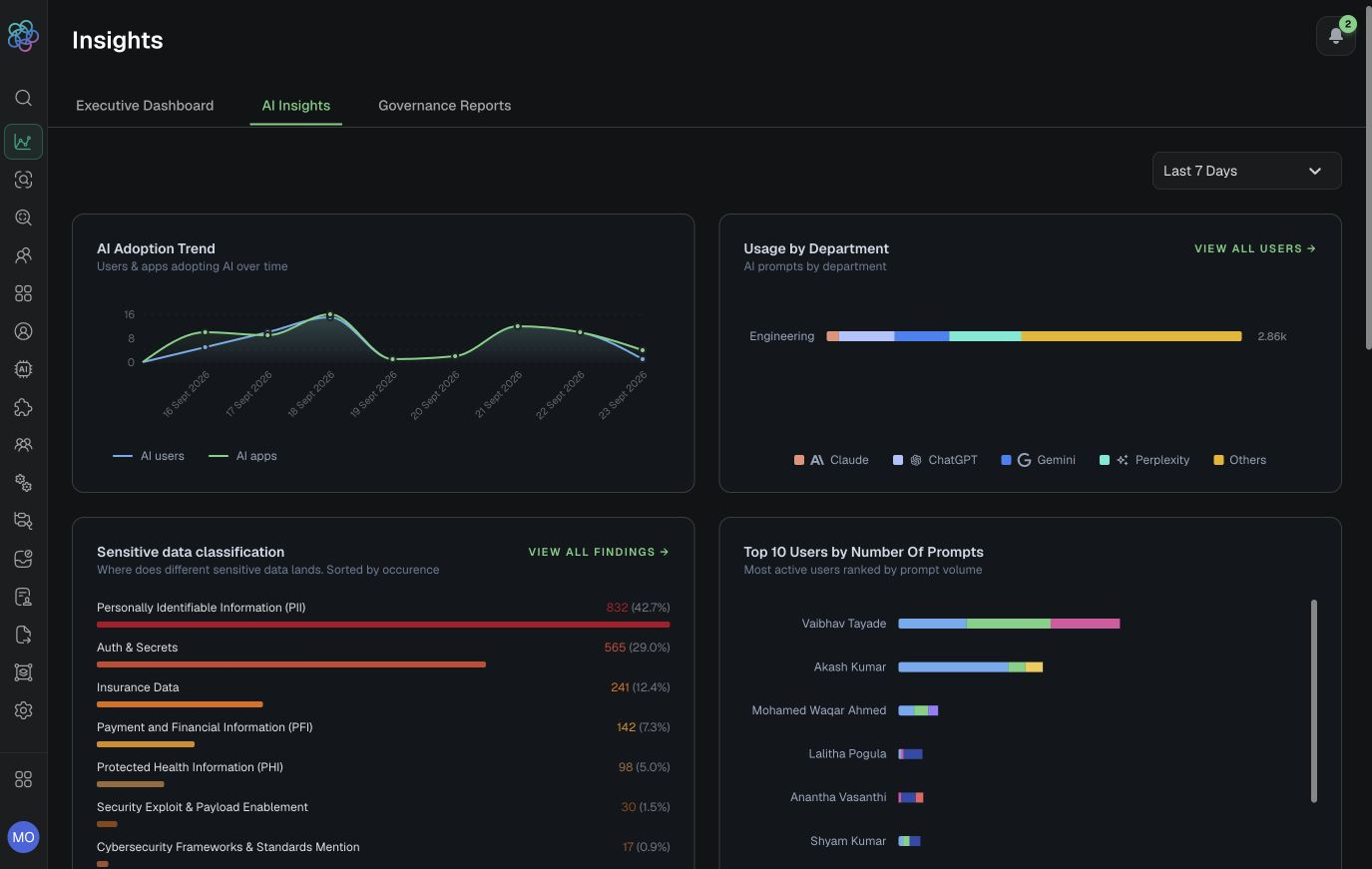Click the Perplexity teal legend swatch
1372x869 pixels.
click(x=1105, y=460)
